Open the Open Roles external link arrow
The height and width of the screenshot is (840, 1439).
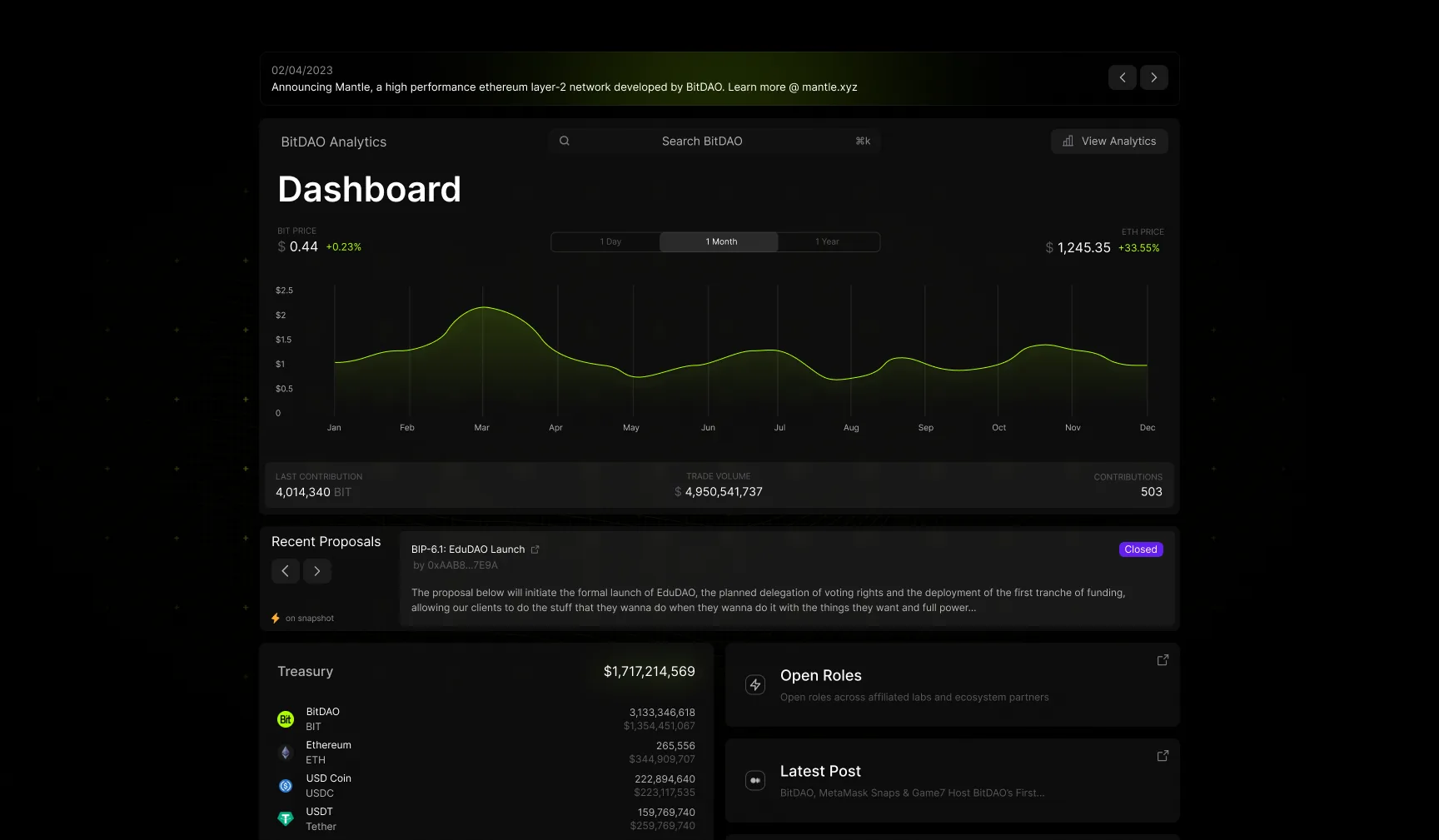1163,660
